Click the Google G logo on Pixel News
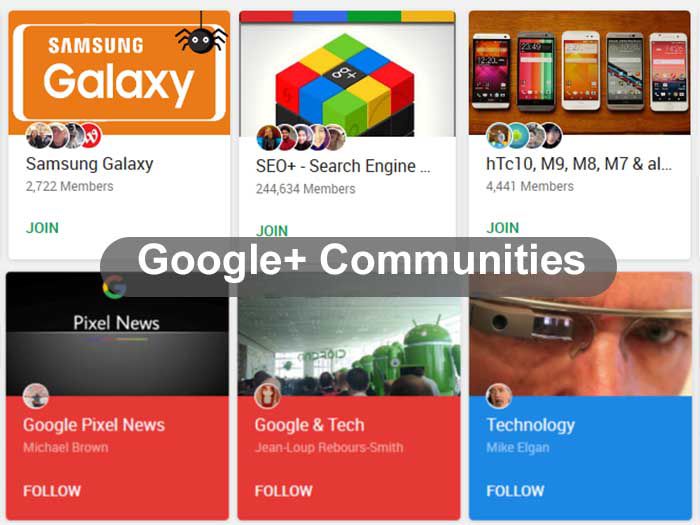The width and height of the screenshot is (700, 525). [114, 287]
